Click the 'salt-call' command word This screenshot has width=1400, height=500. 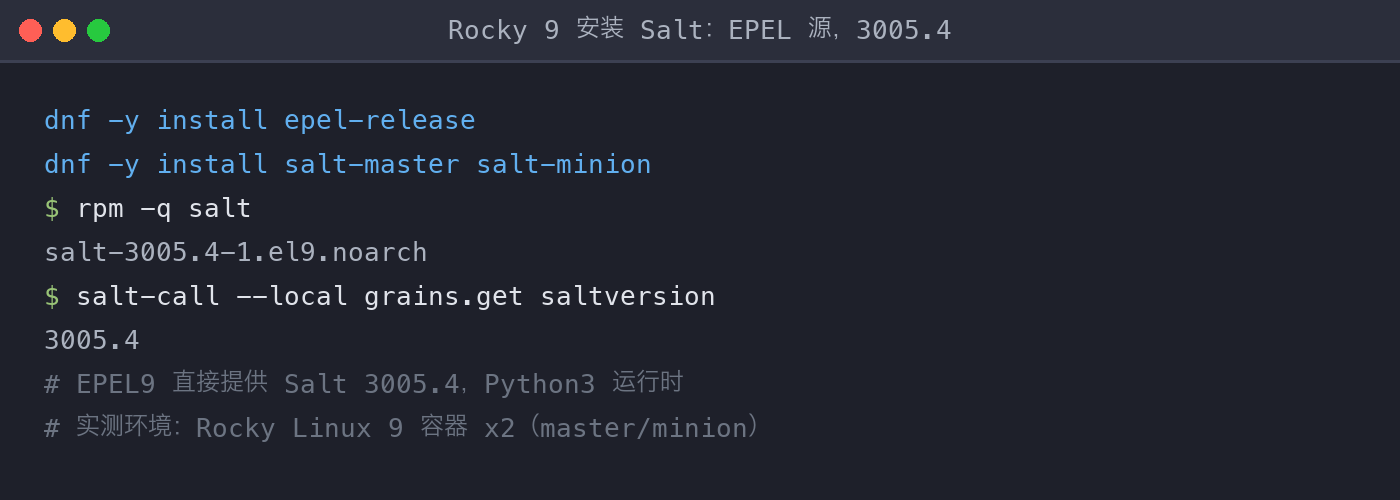tap(148, 296)
